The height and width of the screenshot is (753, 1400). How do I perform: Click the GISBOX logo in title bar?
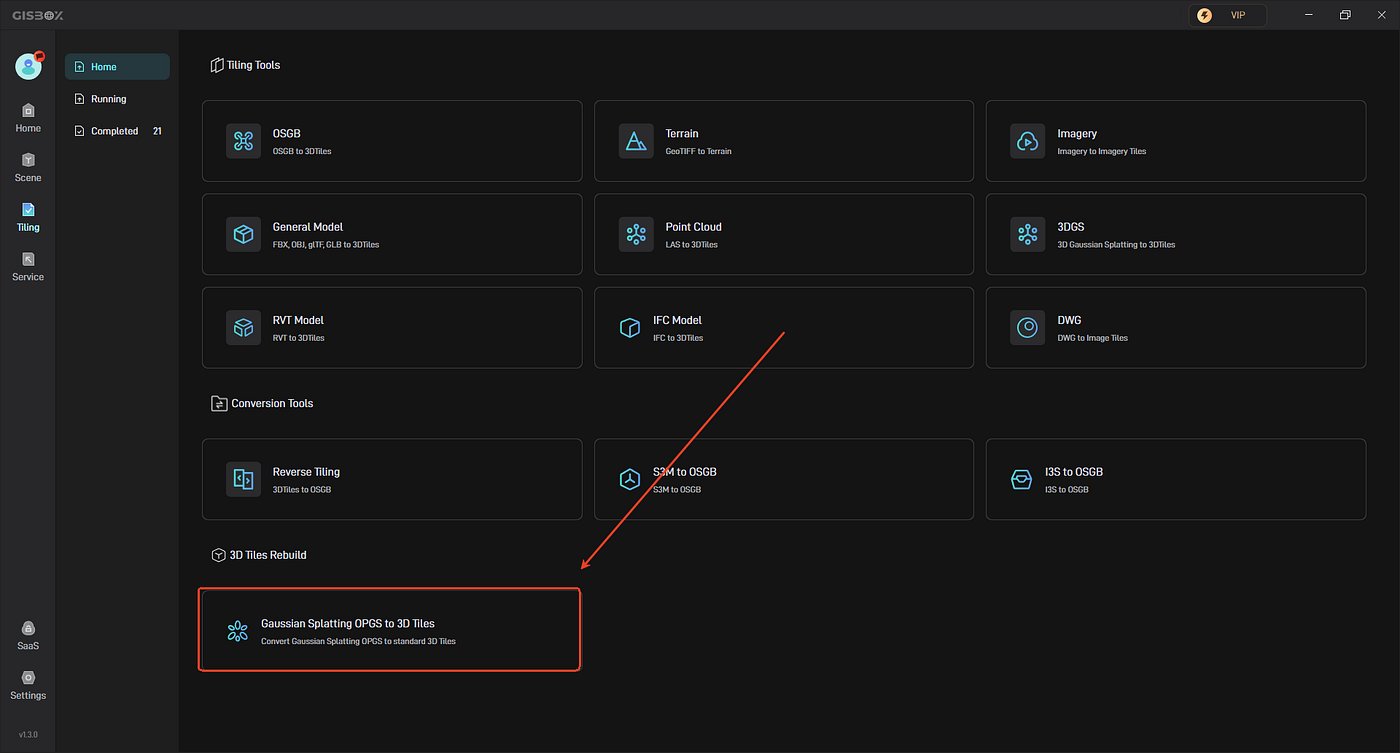coord(40,15)
